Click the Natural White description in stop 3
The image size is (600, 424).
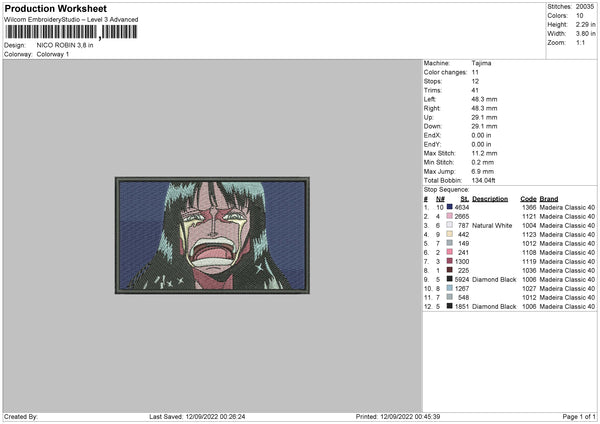492,225
